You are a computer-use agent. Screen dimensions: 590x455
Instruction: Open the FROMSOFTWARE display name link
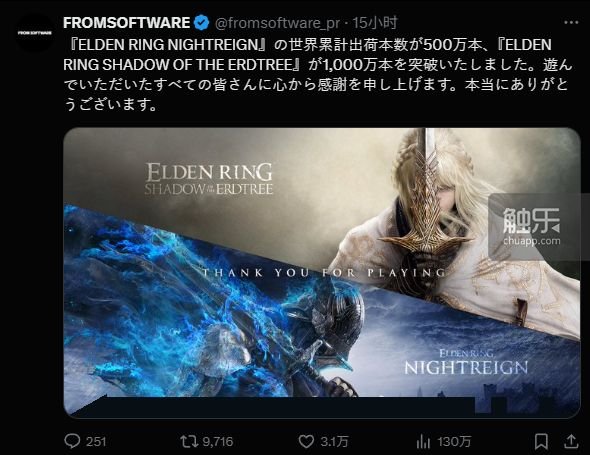126,23
